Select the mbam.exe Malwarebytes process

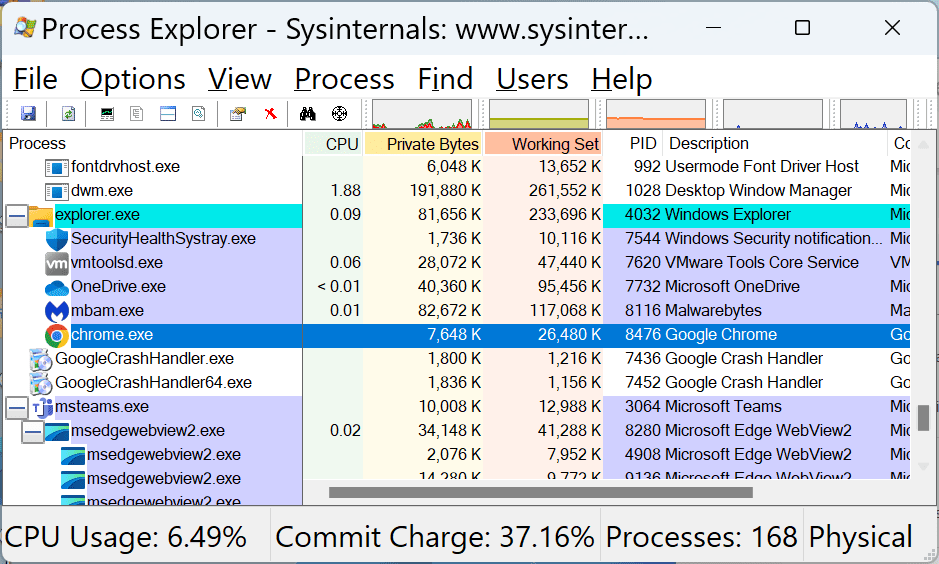point(107,311)
